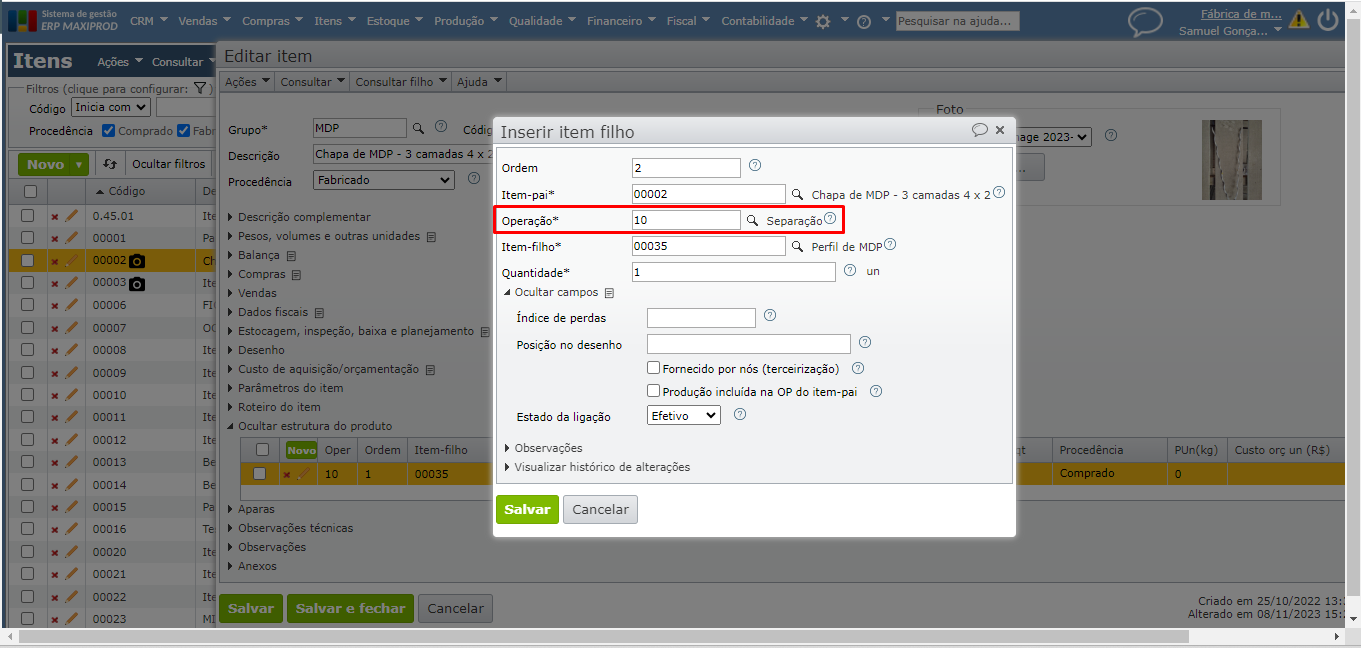Select checkbox of structure row 00035

click(x=260, y=474)
